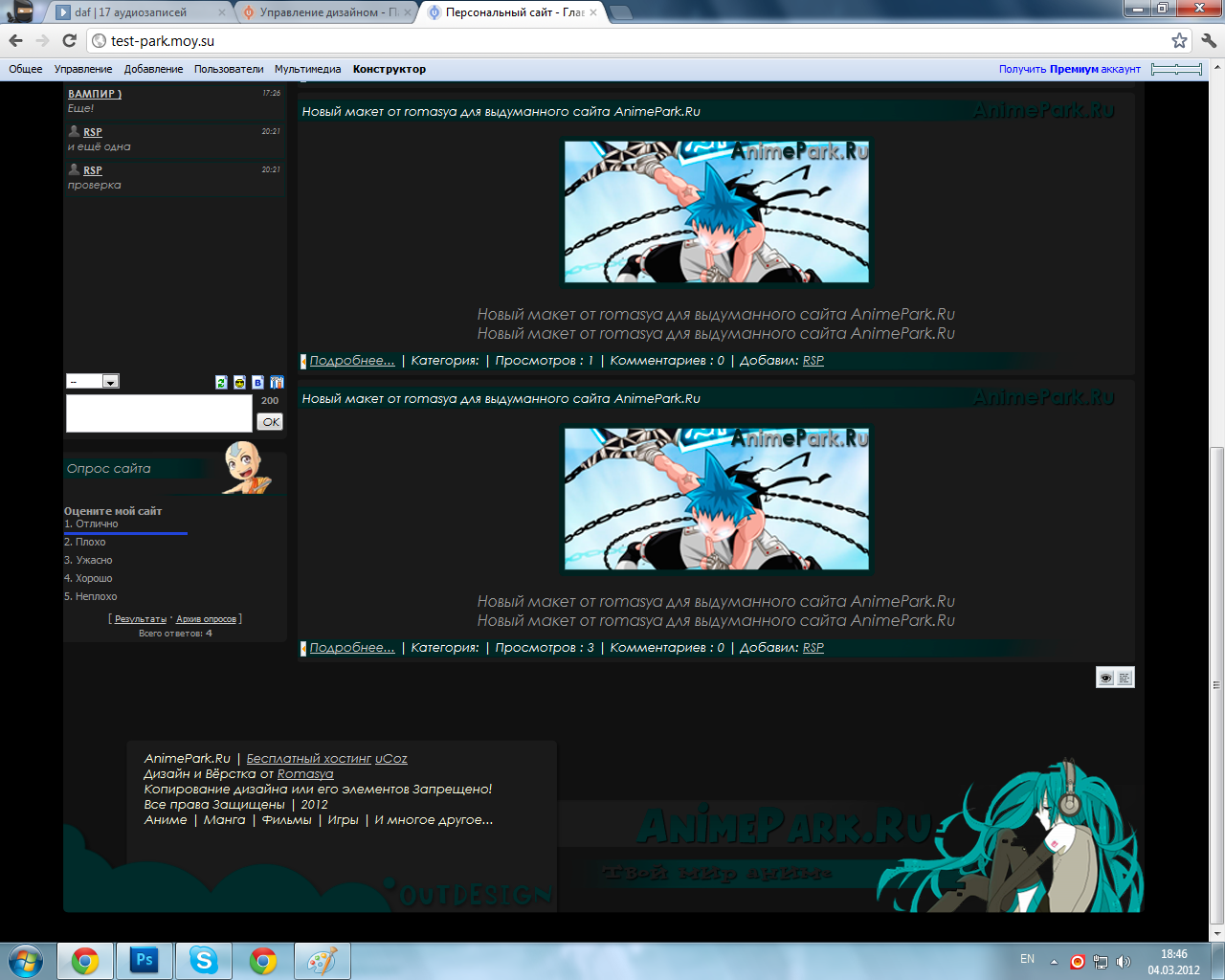This screenshot has height=980, width=1225.
Task: Open the Мультимедиа menu
Action: click(307, 69)
